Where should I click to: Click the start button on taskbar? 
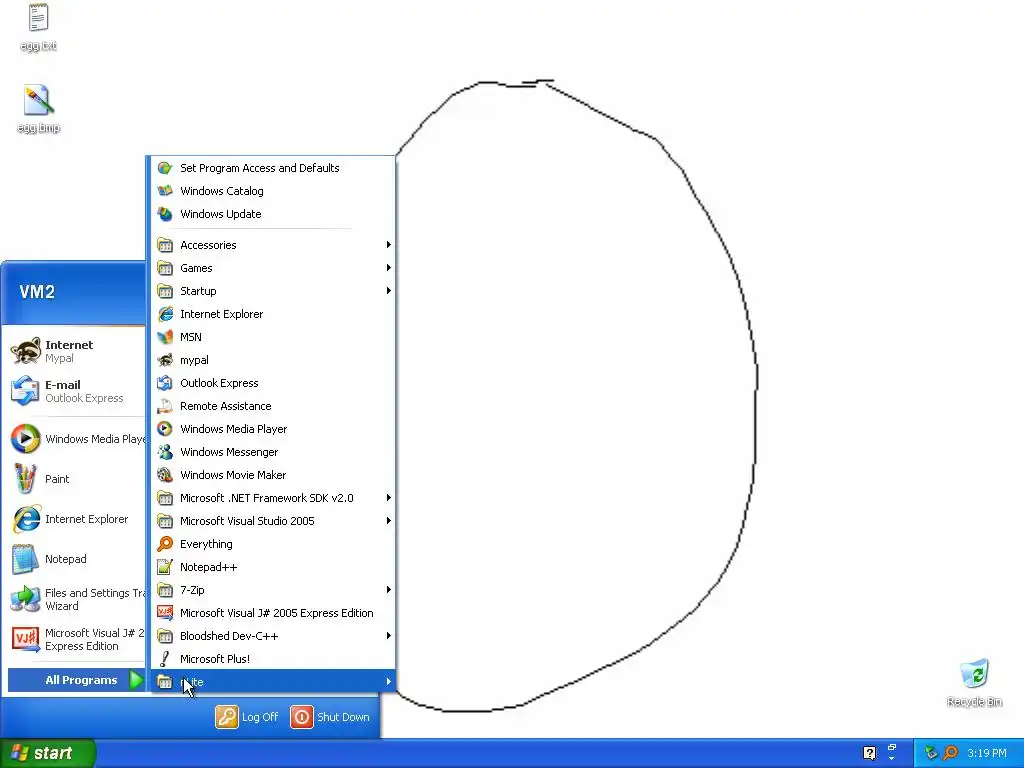click(48, 753)
